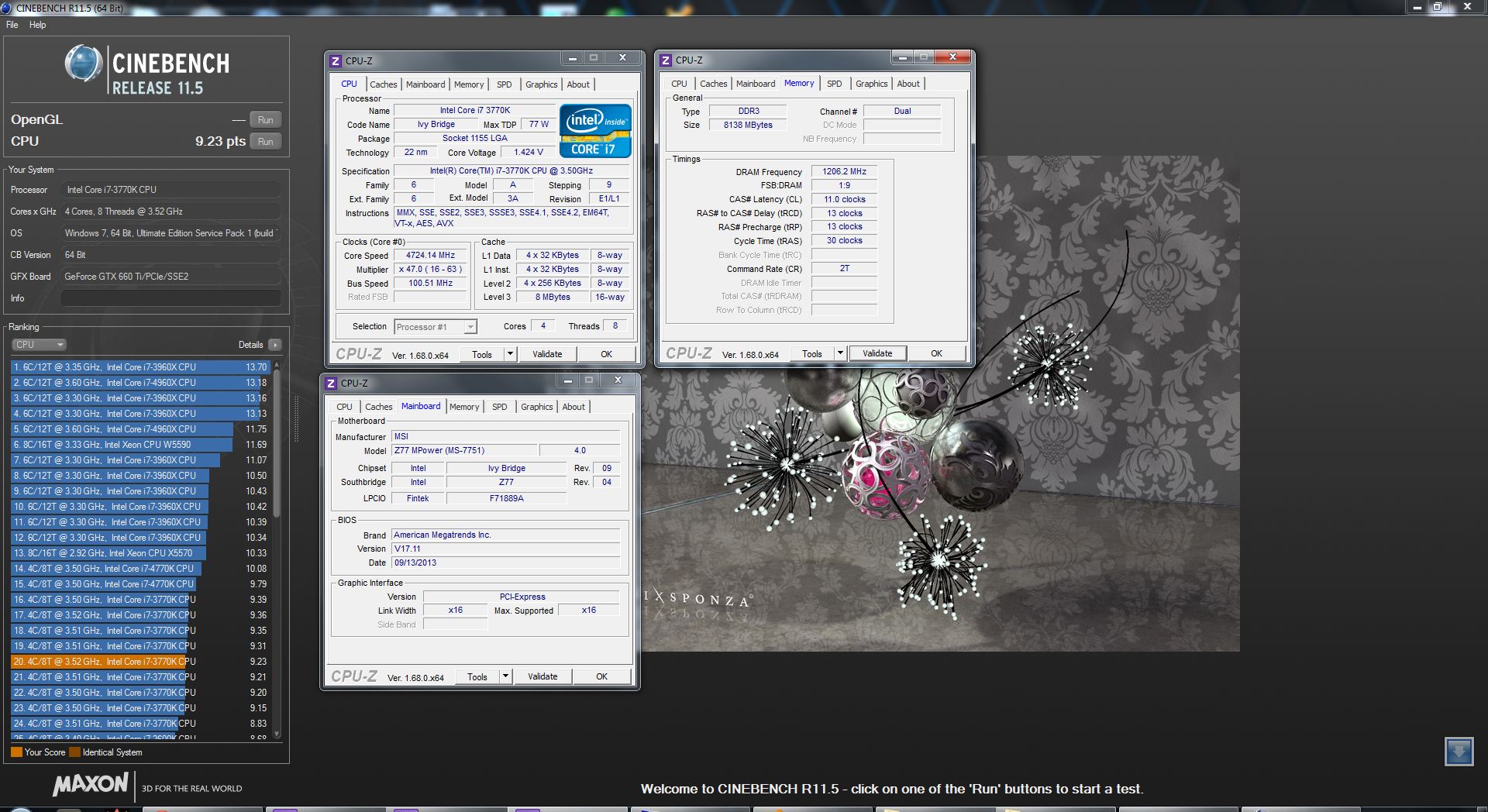This screenshot has height=812, width=1488.
Task: Expand Tools dropdown arrow in the CPU-Z Mainboard window
Action: [x=505, y=676]
